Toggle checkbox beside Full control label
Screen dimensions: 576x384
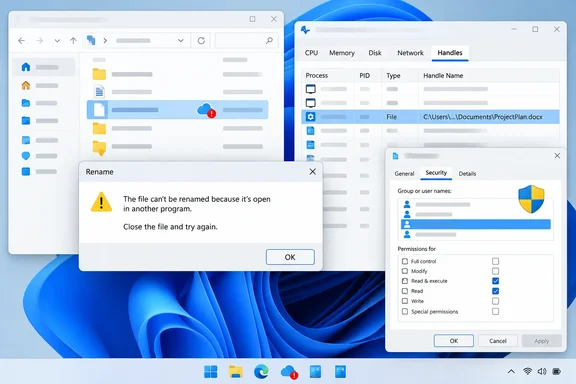click(405, 261)
